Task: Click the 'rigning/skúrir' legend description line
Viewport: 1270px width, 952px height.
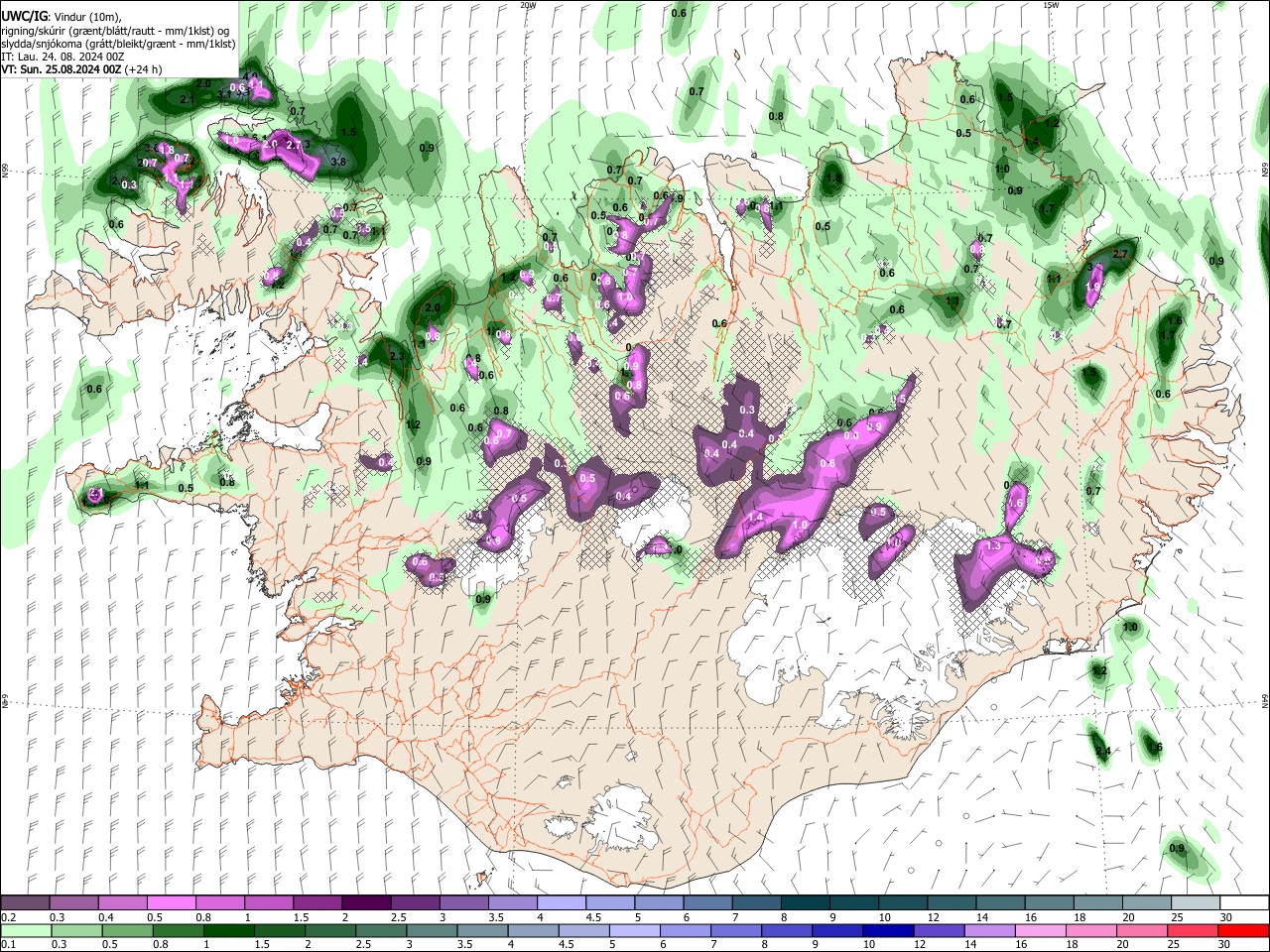Action: point(115,31)
